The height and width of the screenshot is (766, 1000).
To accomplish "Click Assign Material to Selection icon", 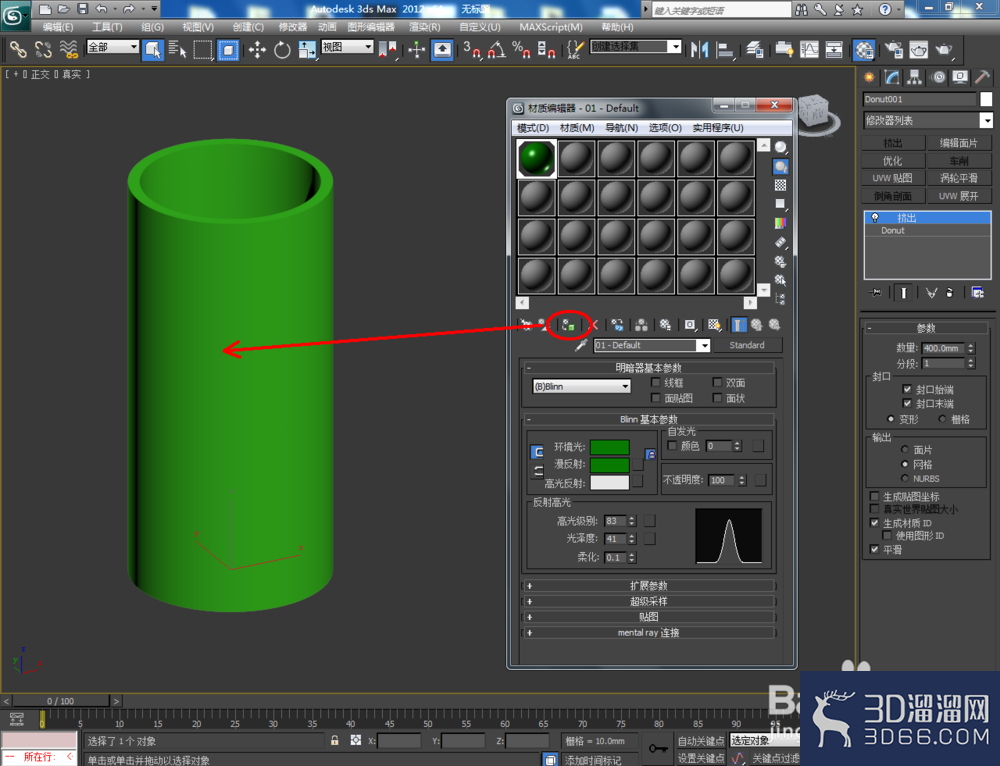I will [568, 325].
